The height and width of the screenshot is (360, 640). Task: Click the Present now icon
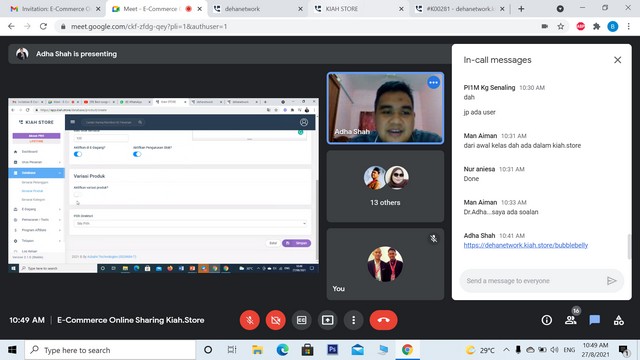tap(327, 320)
